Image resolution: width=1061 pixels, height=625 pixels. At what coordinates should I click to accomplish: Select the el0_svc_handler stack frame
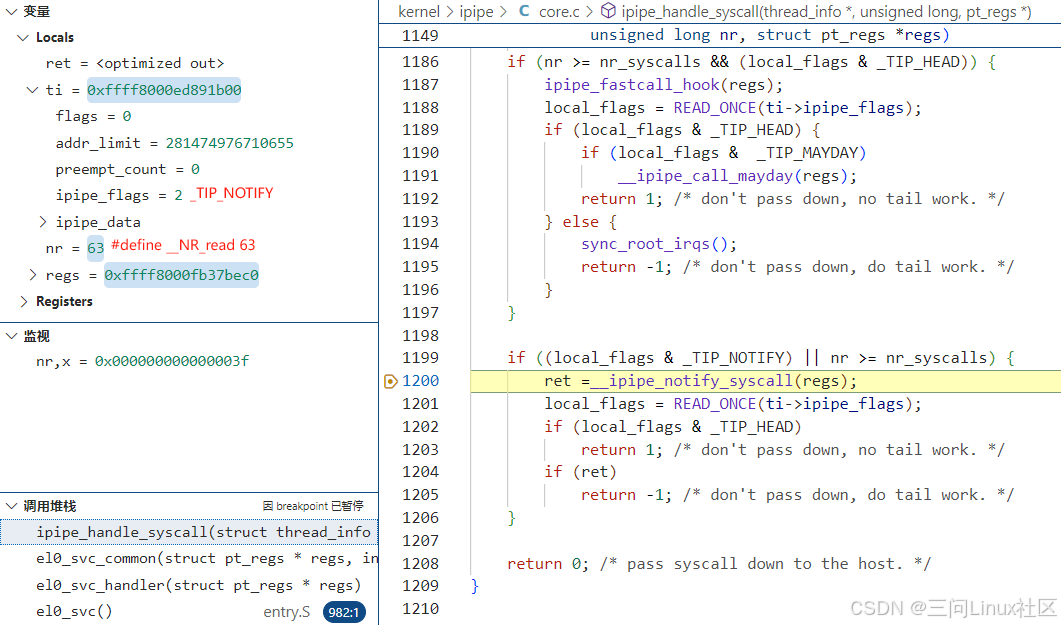coord(189,585)
